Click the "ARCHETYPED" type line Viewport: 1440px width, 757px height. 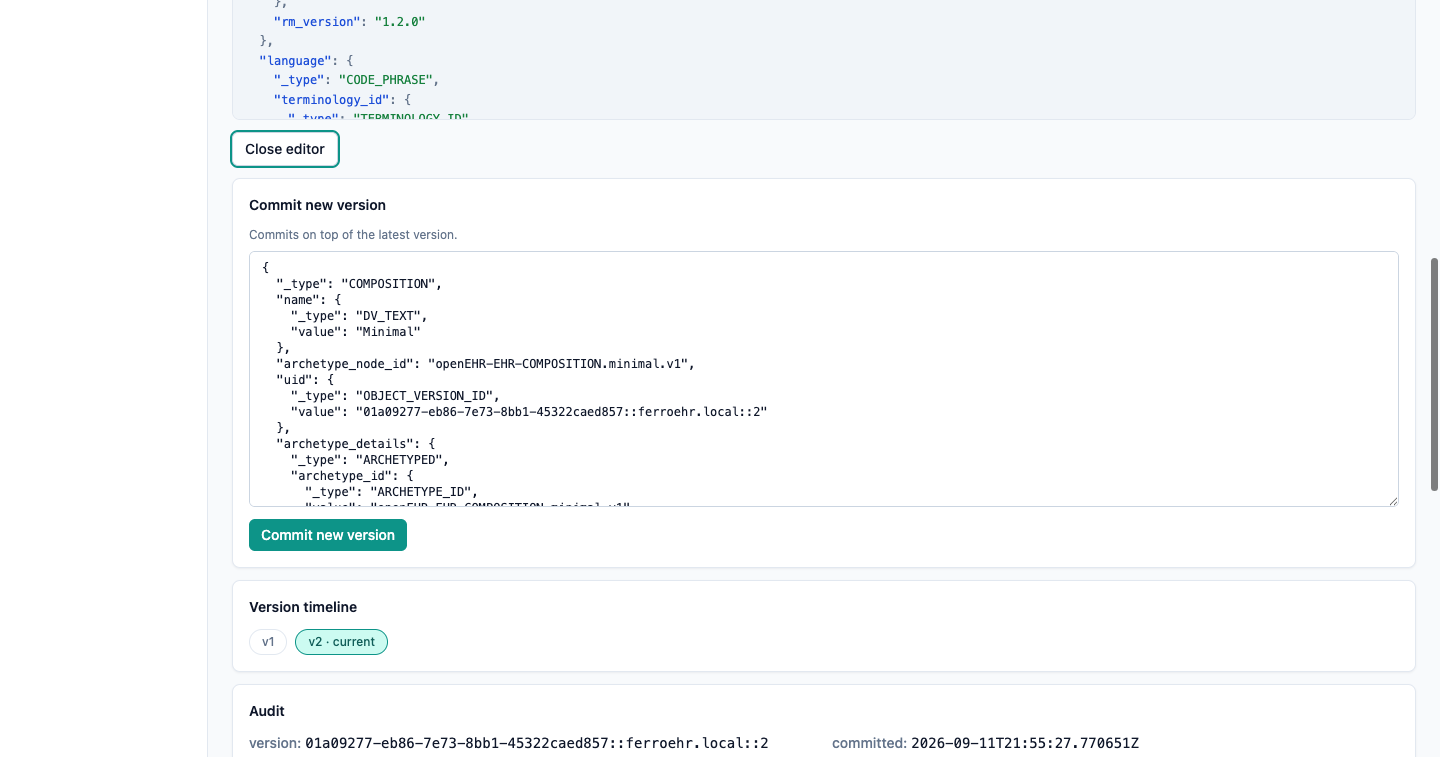click(370, 459)
